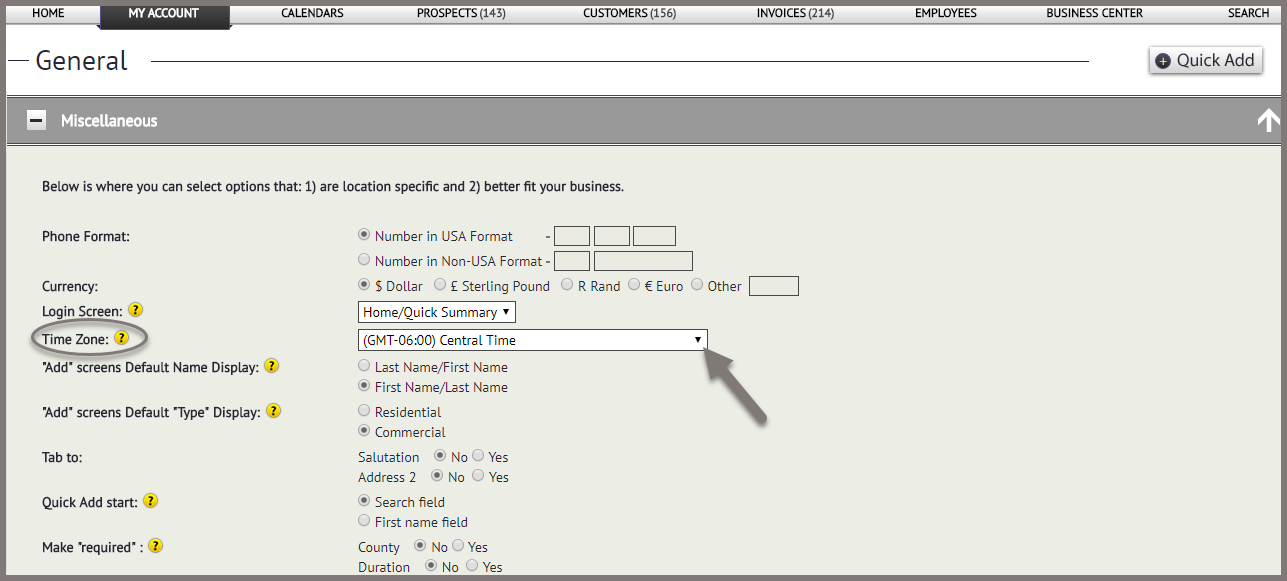Focus last USA phone format box
Image resolution: width=1287 pixels, height=581 pixels.
[654, 236]
